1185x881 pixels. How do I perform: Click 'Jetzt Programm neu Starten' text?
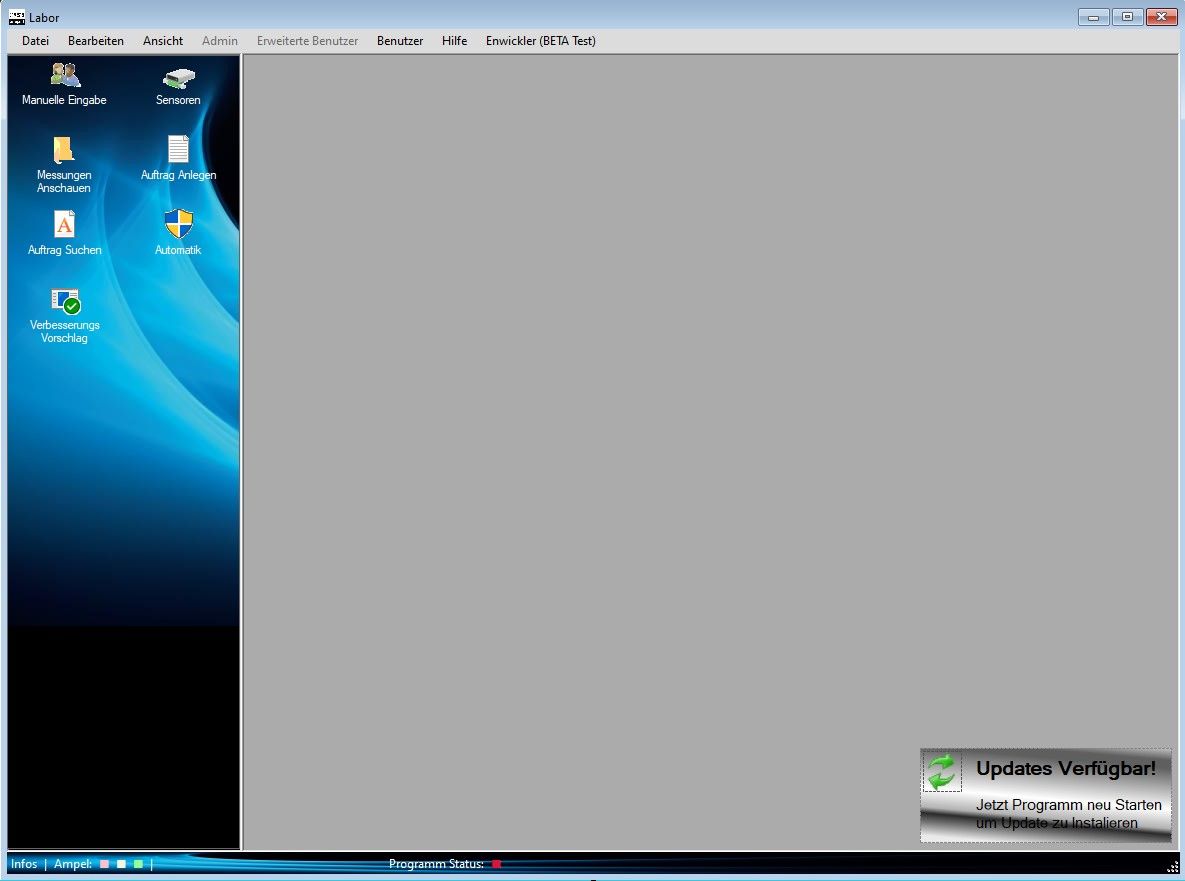tap(1069, 805)
